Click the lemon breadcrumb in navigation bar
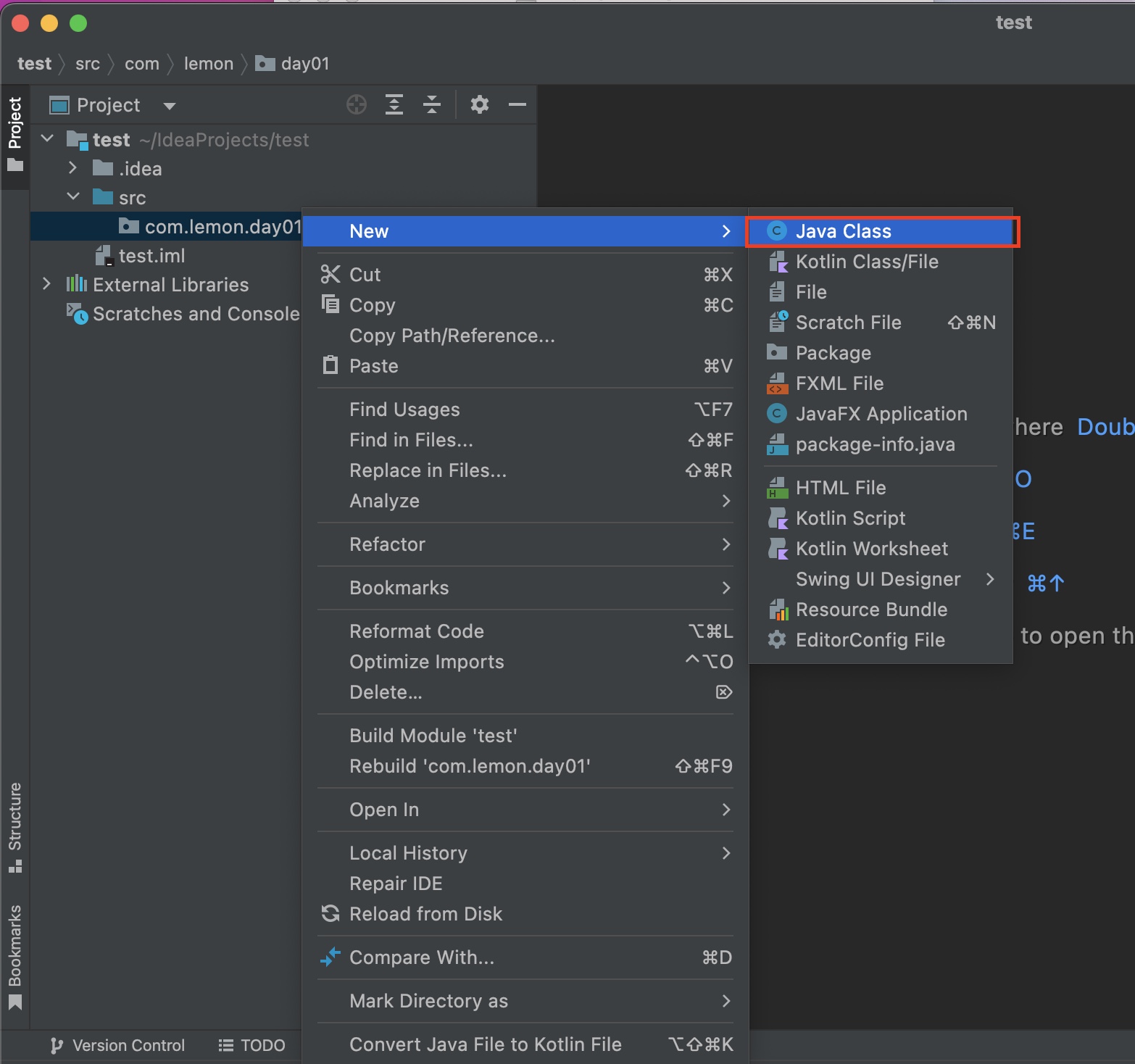 [208, 64]
